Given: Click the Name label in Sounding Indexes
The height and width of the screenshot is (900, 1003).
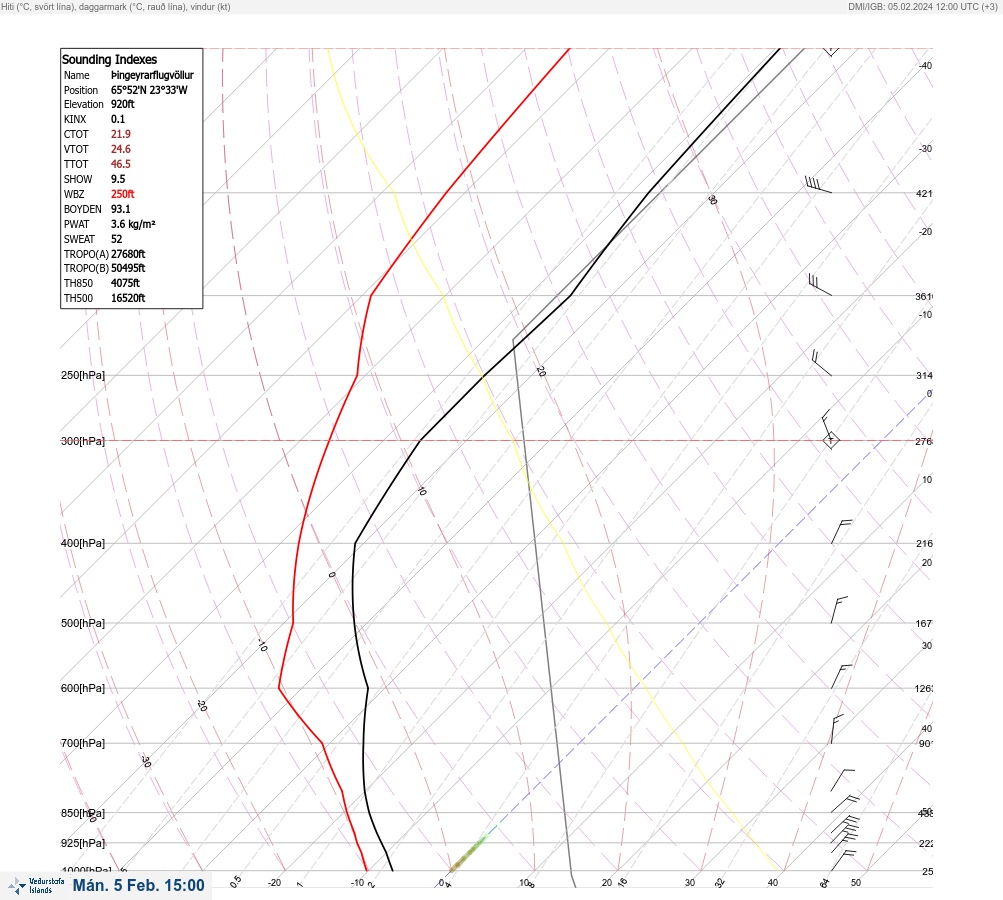Looking at the screenshot, I should point(77,75).
